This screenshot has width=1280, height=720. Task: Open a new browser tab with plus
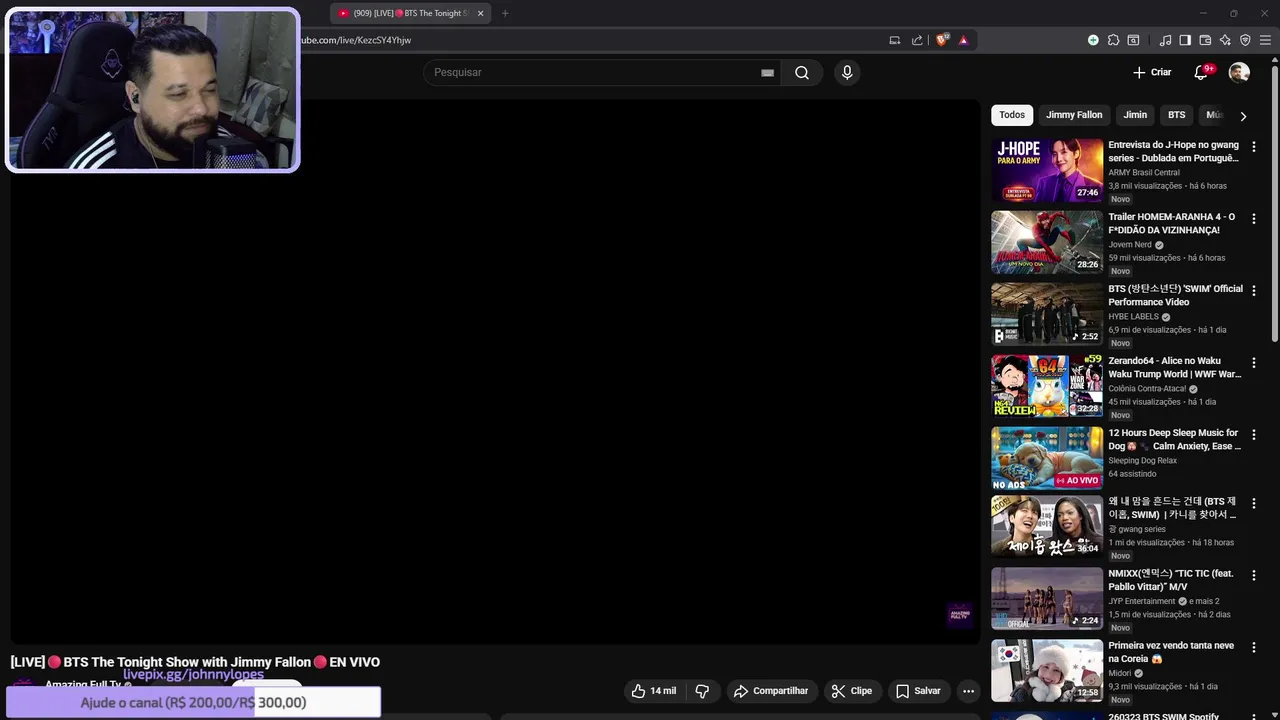505,13
